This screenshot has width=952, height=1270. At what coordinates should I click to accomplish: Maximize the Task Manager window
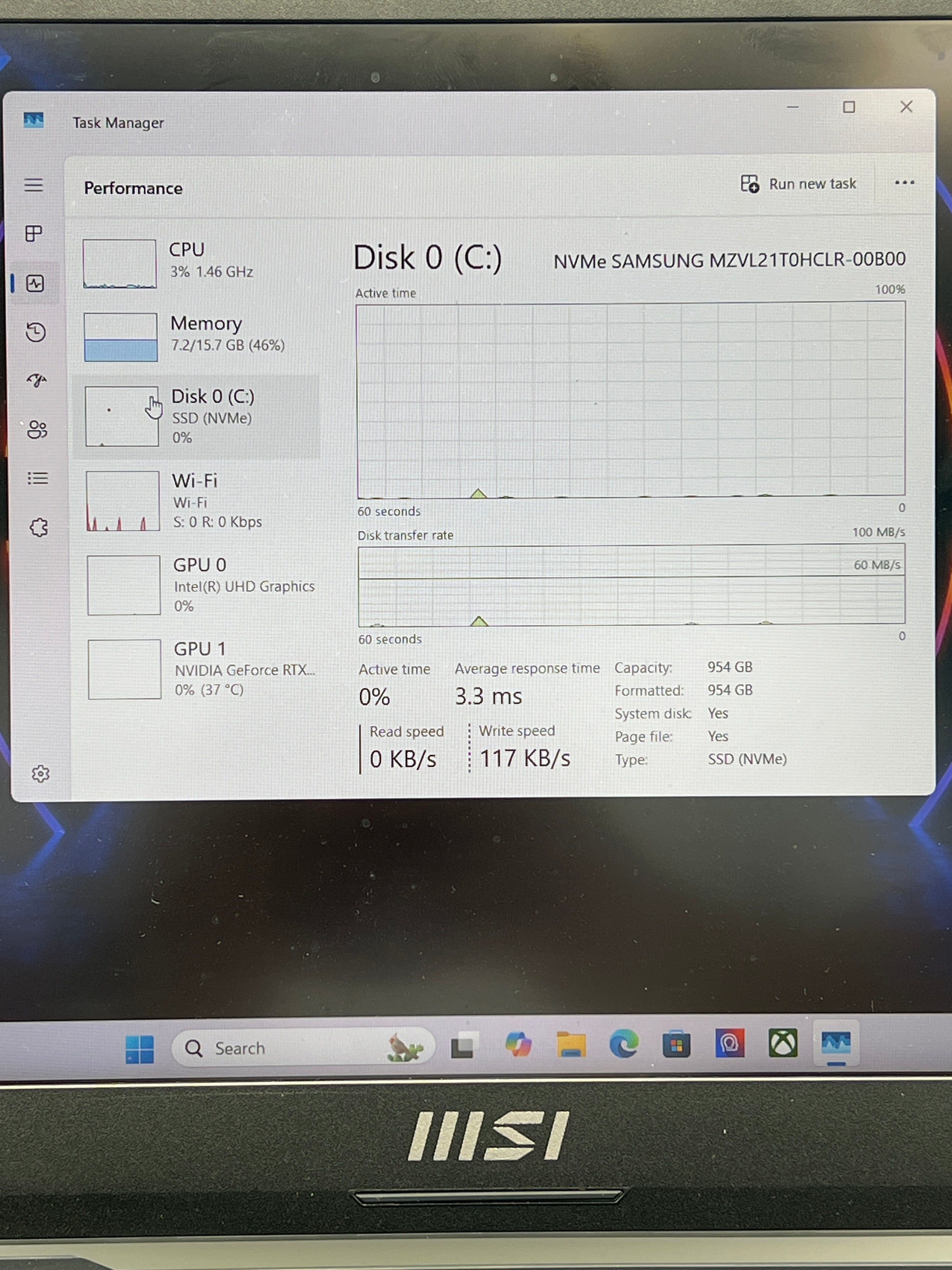(x=849, y=107)
